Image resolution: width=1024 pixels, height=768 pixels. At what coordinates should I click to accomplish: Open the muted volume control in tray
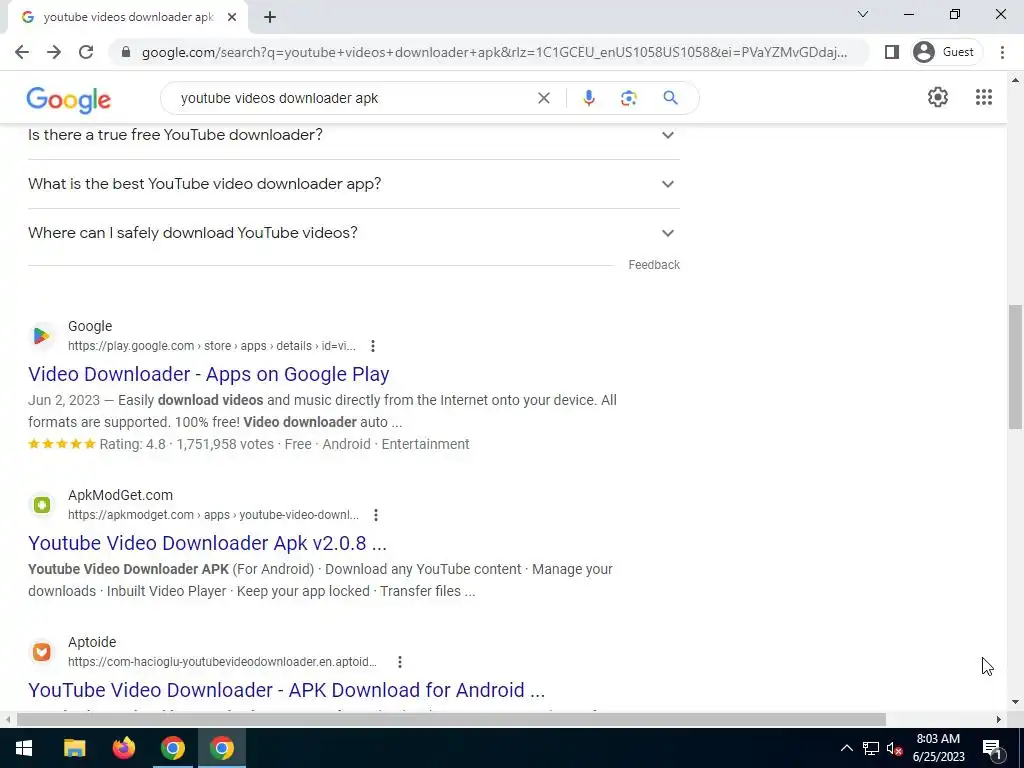pos(895,748)
